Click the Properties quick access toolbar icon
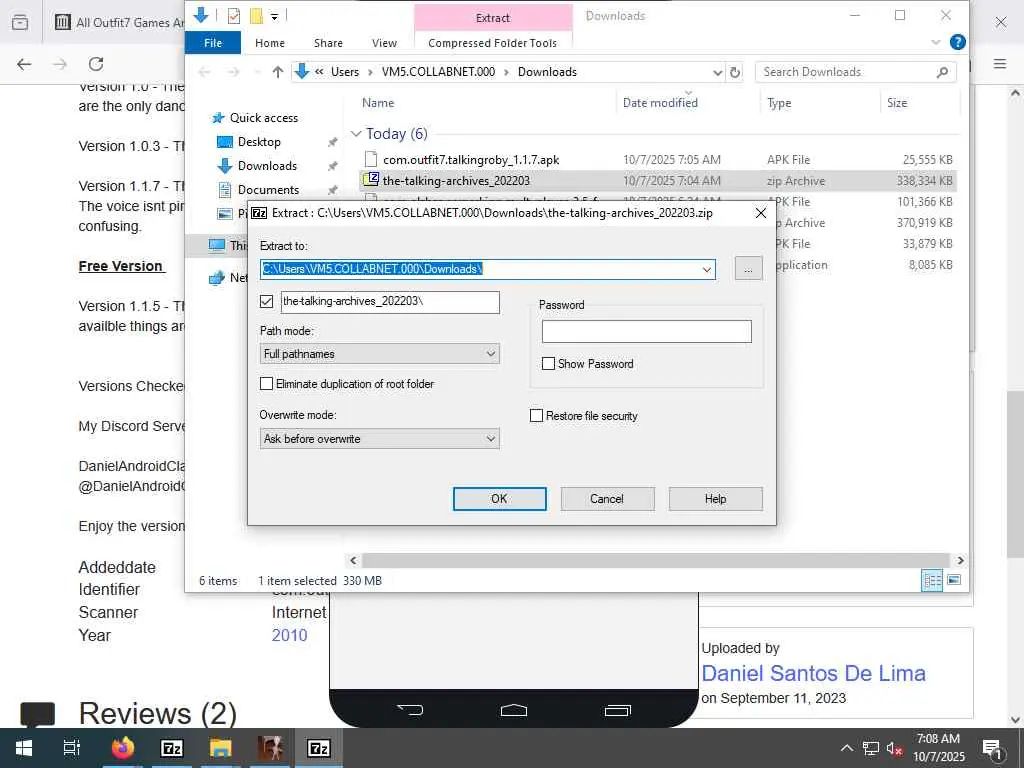The image size is (1024, 768). click(234, 16)
